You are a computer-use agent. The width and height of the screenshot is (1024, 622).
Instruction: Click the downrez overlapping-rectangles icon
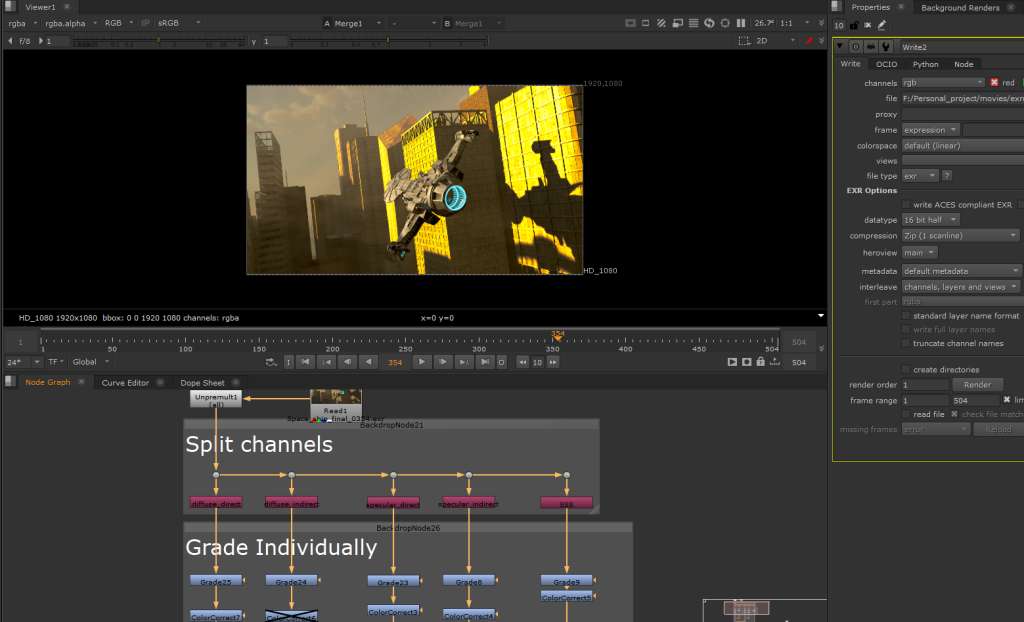click(677, 23)
